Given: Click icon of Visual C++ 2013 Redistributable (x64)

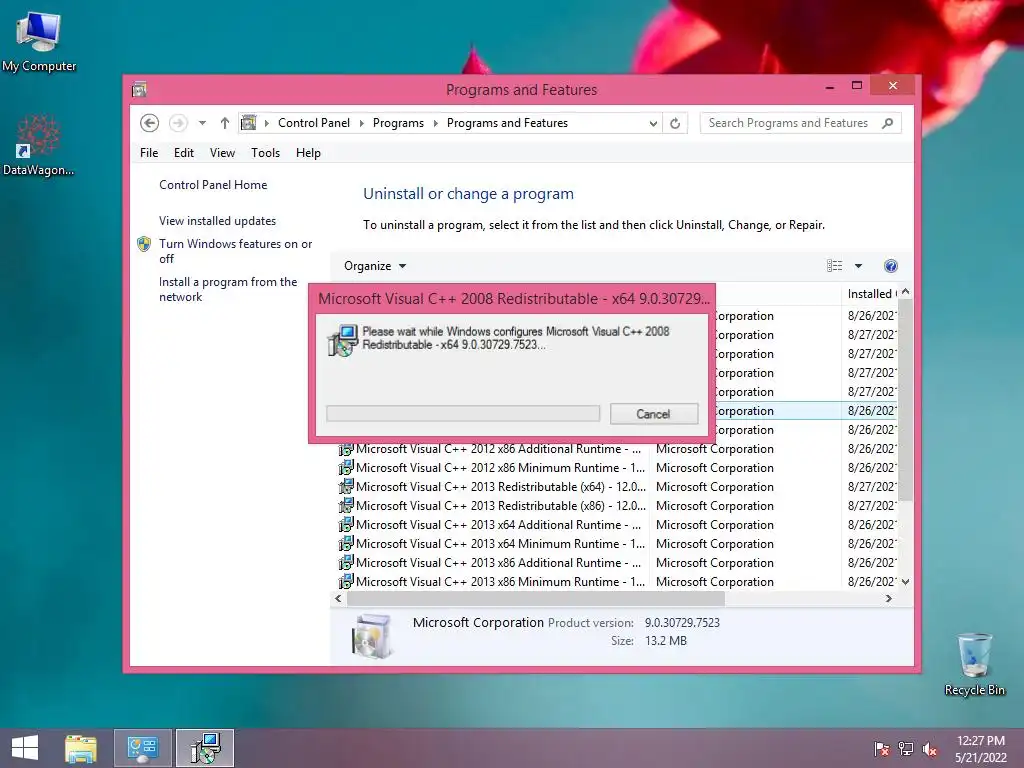Looking at the screenshot, I should [345, 487].
